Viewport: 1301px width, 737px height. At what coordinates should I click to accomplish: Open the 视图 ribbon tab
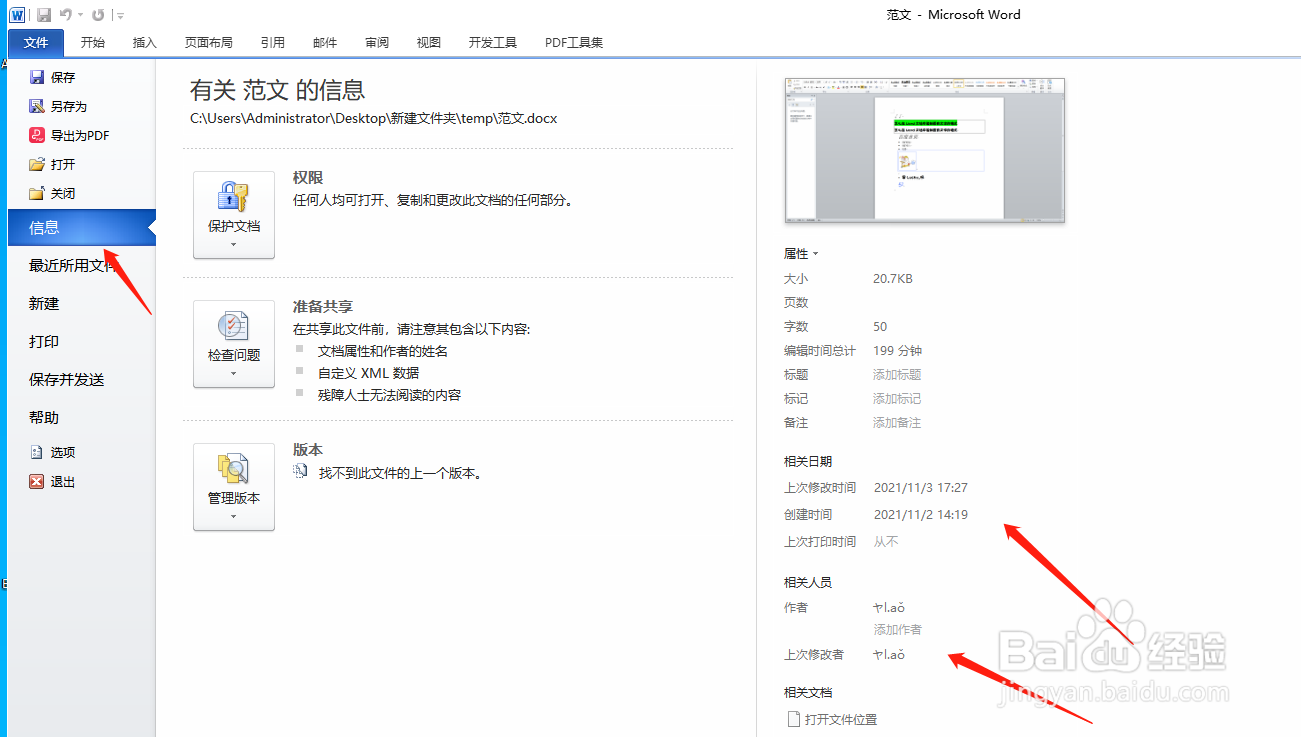[429, 43]
